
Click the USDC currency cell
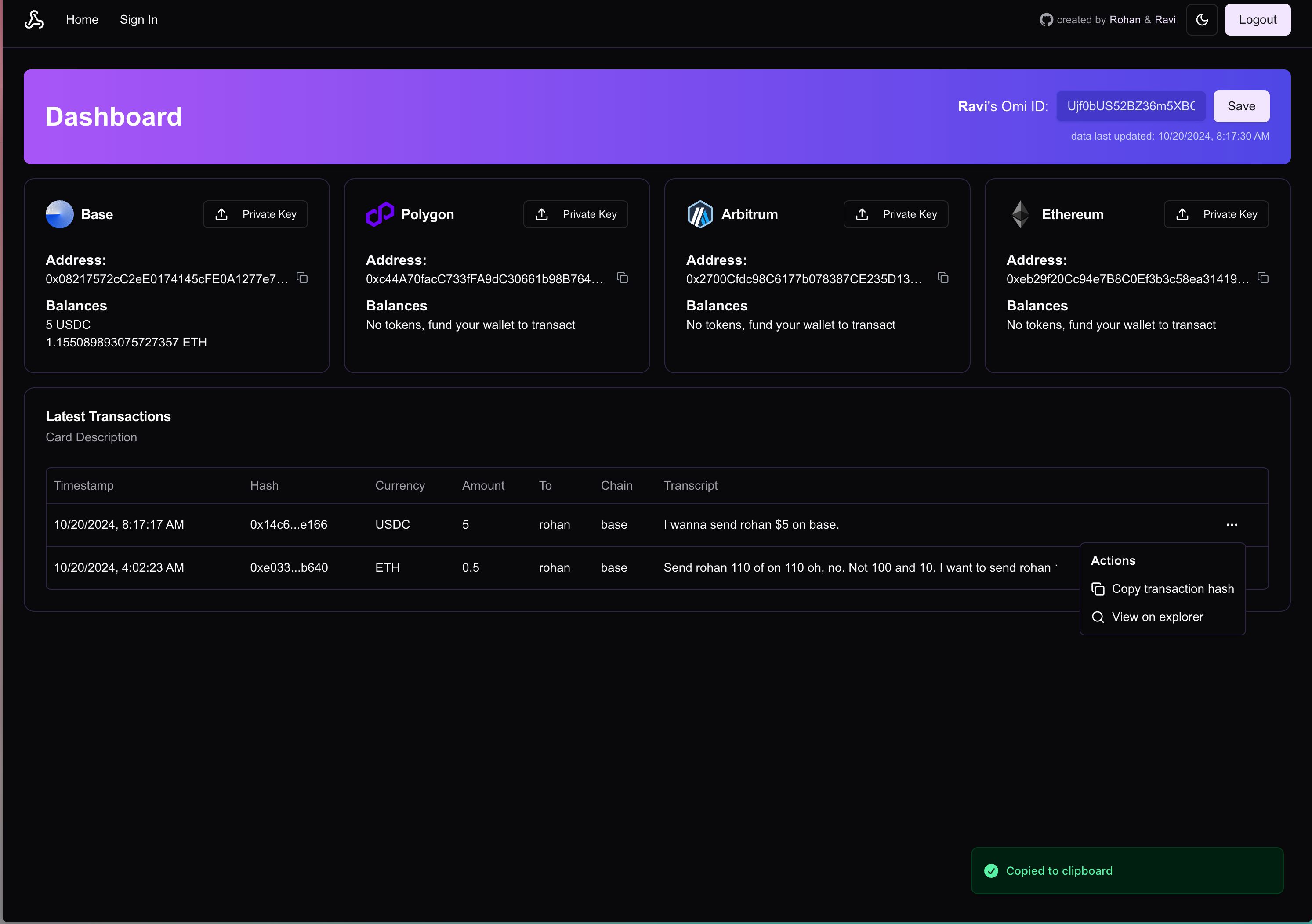(x=392, y=525)
